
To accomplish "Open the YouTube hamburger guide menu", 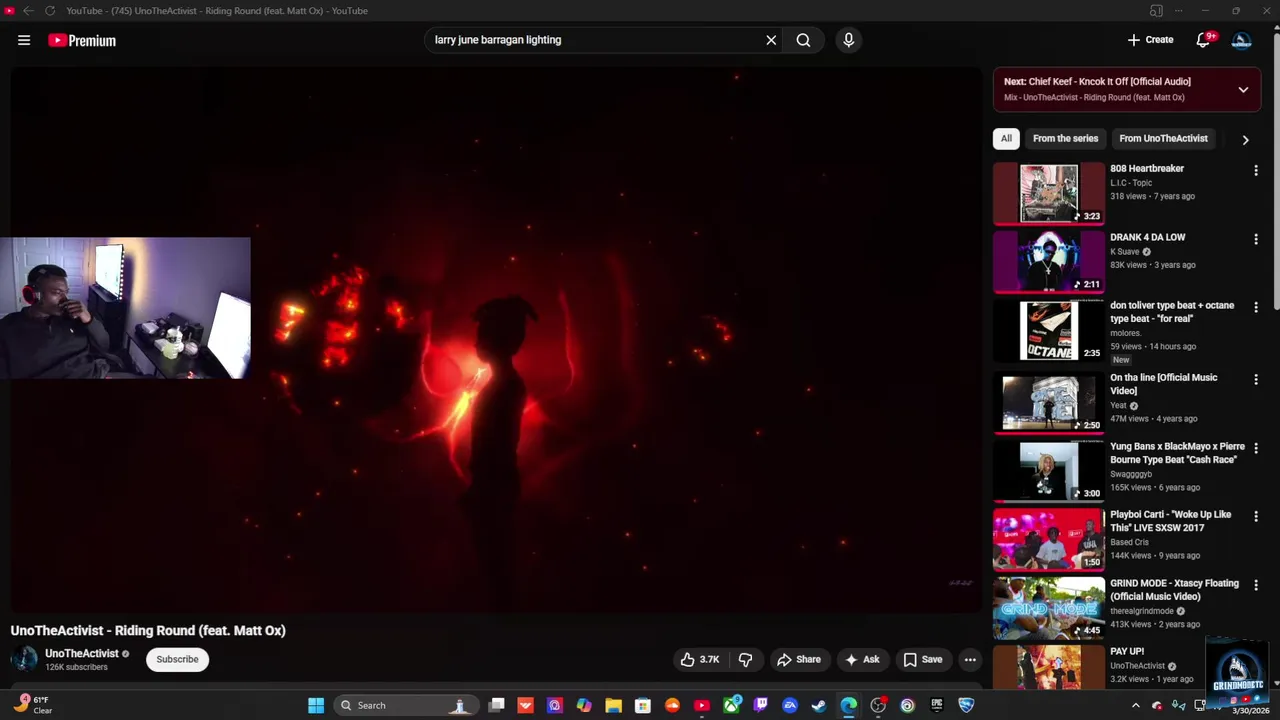I will (x=24, y=40).
